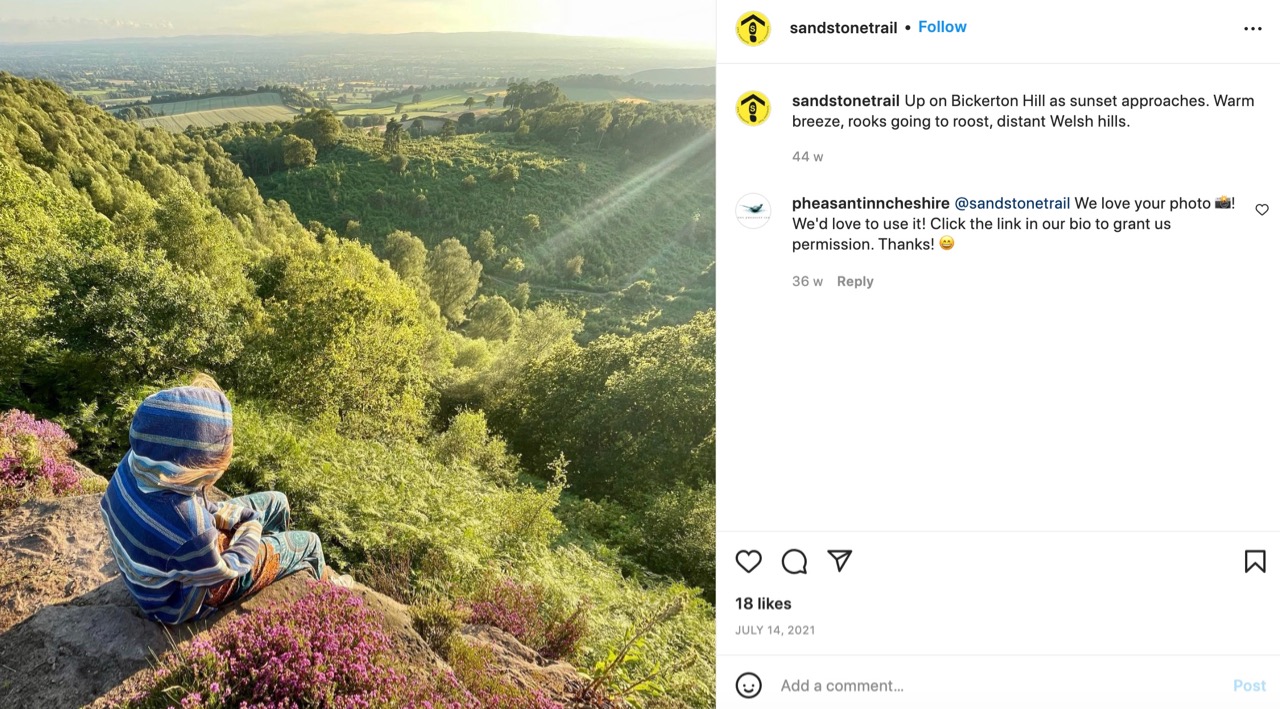1280x709 pixels.
Task: Click the pheasantinncheshire username link
Action: coord(870,204)
